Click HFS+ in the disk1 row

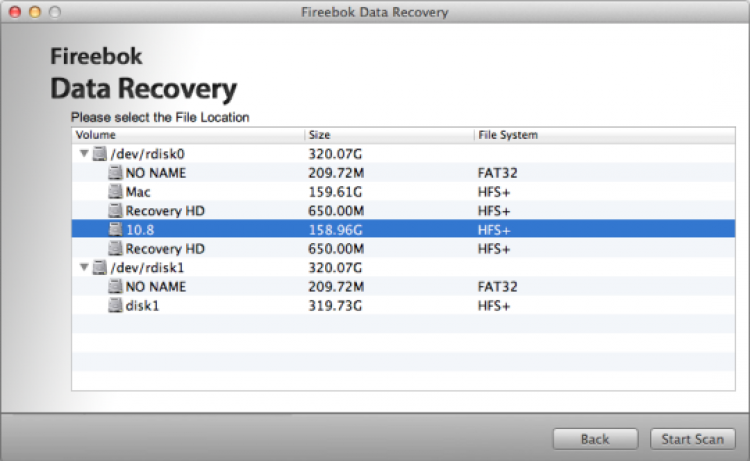(494, 306)
